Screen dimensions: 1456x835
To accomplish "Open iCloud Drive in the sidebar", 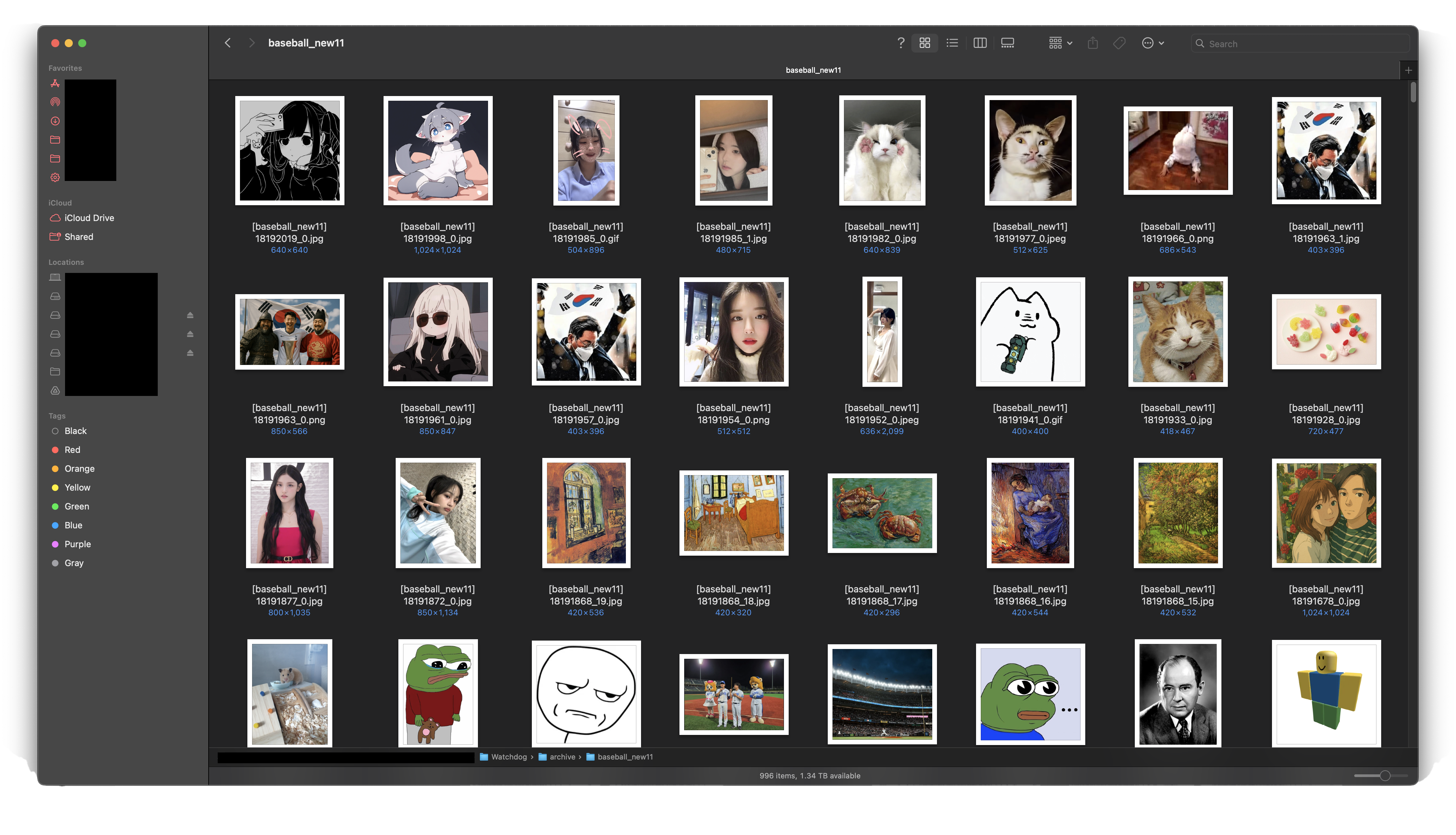I will point(89,218).
